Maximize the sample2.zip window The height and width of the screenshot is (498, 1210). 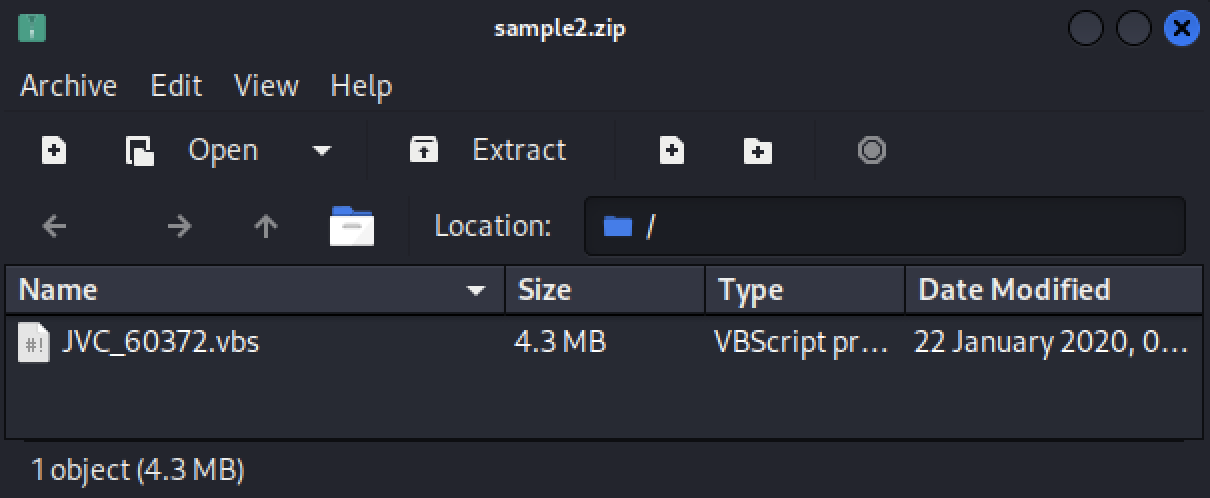(x=1134, y=28)
